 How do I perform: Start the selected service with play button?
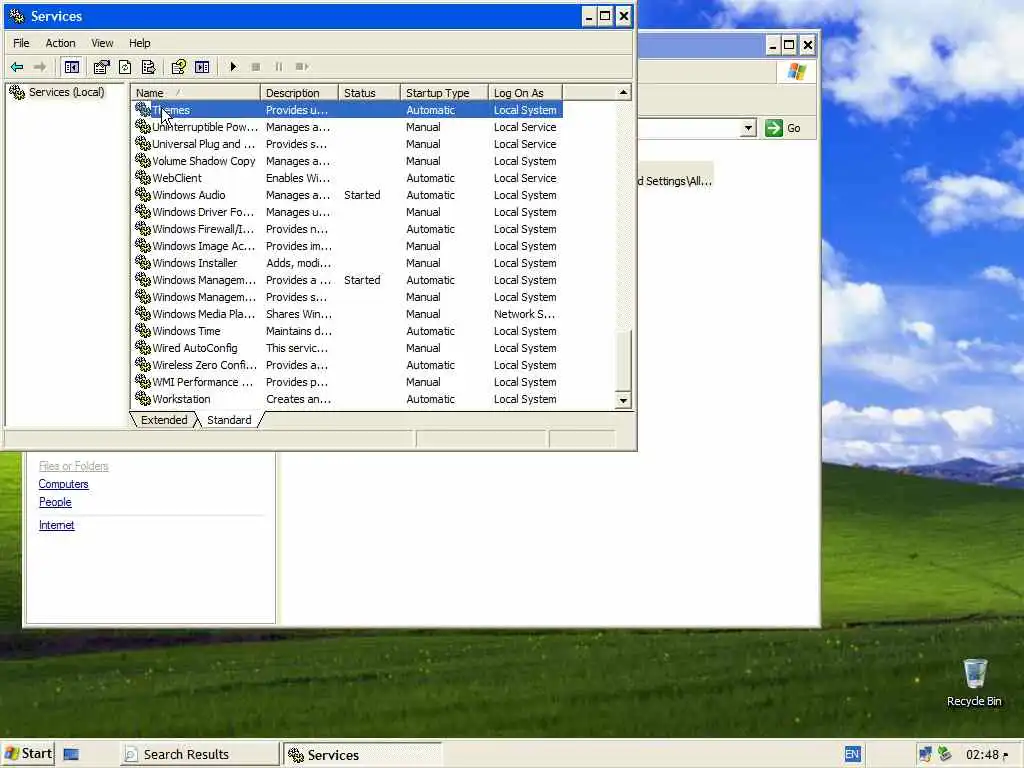[233, 67]
